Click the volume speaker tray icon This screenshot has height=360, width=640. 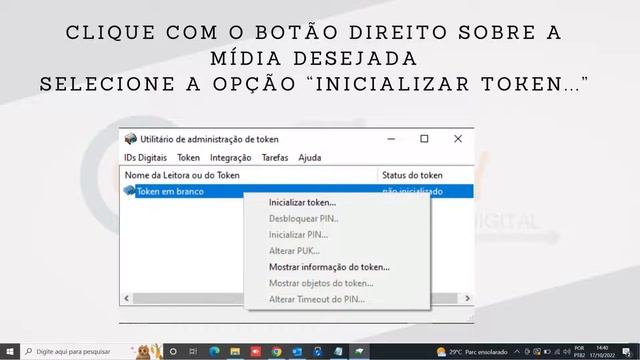567,351
